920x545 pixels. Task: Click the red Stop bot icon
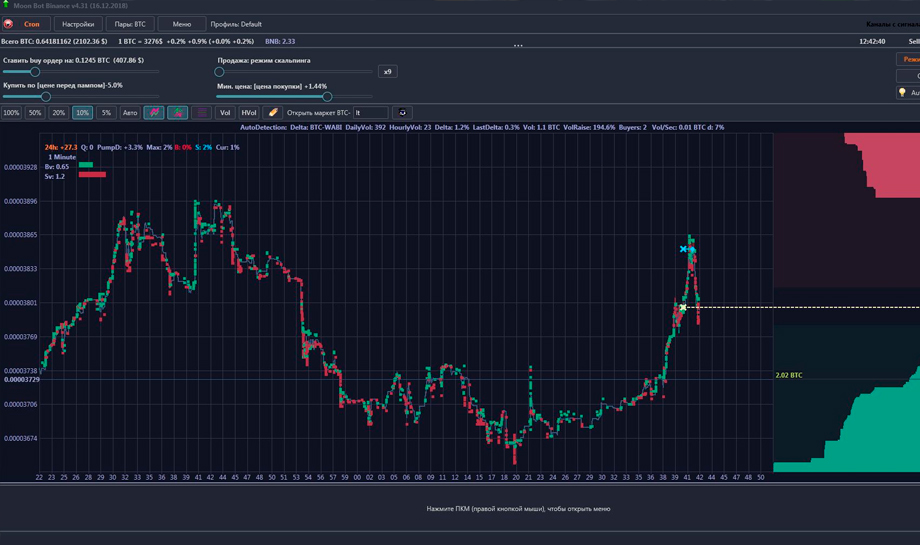9,23
